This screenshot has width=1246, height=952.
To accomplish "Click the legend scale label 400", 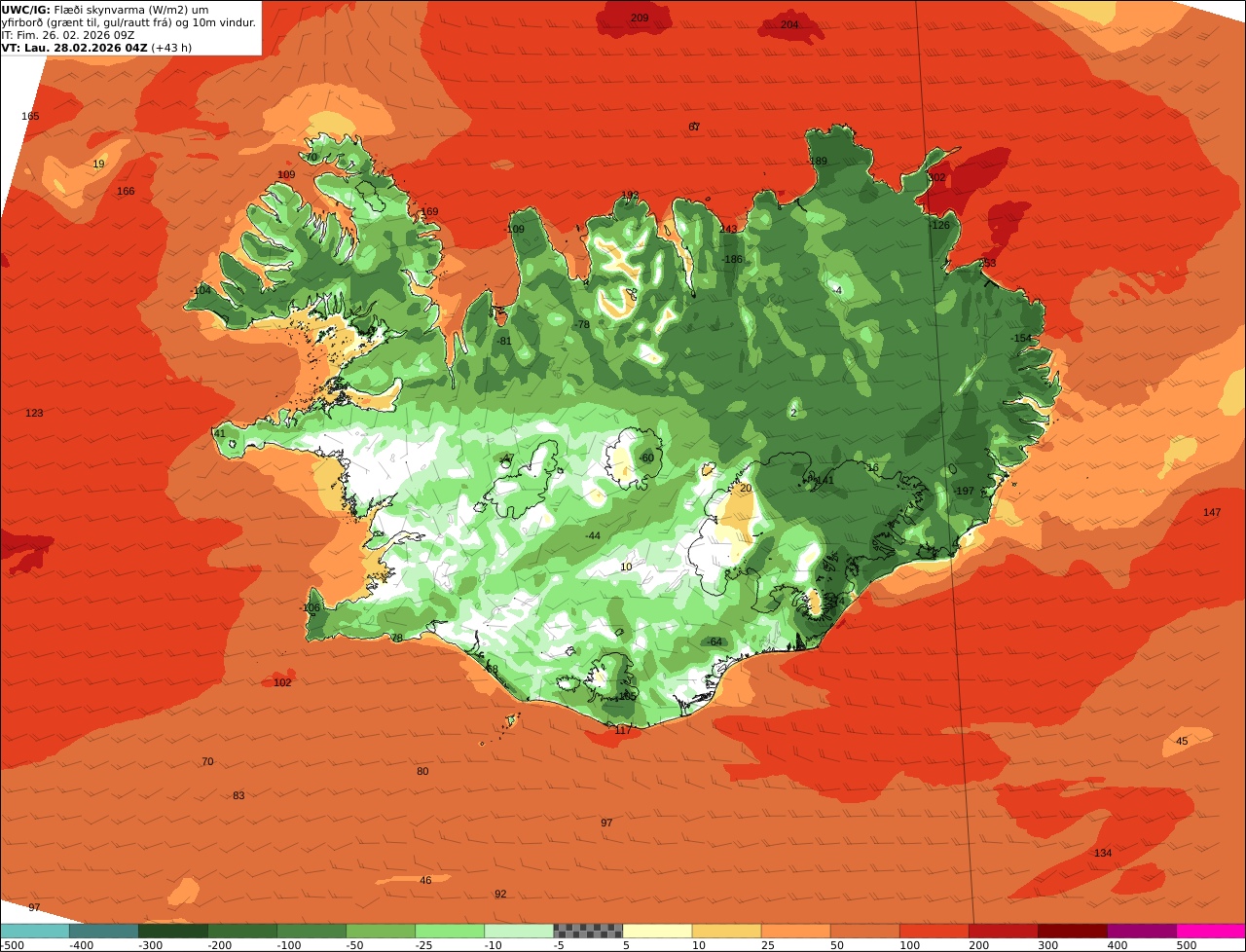I will point(1117,945).
